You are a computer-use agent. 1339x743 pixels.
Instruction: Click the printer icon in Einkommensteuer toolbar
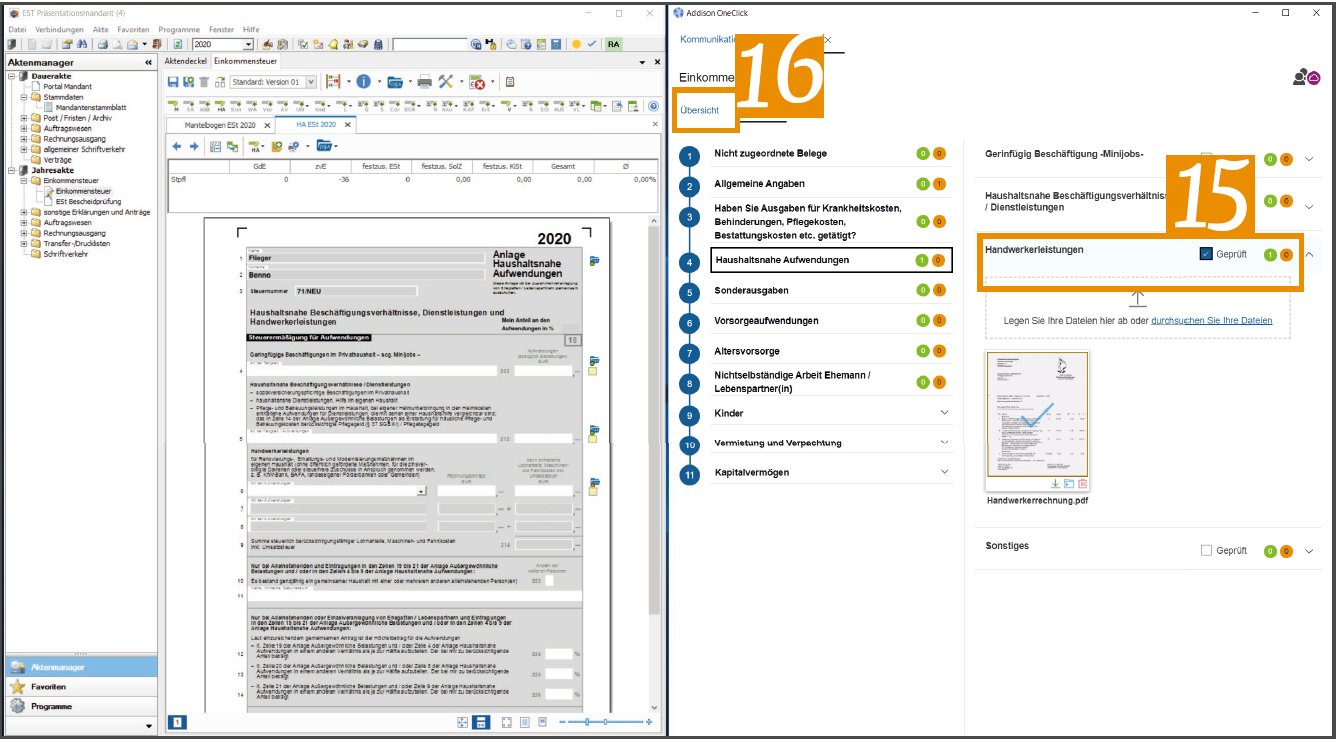[424, 82]
